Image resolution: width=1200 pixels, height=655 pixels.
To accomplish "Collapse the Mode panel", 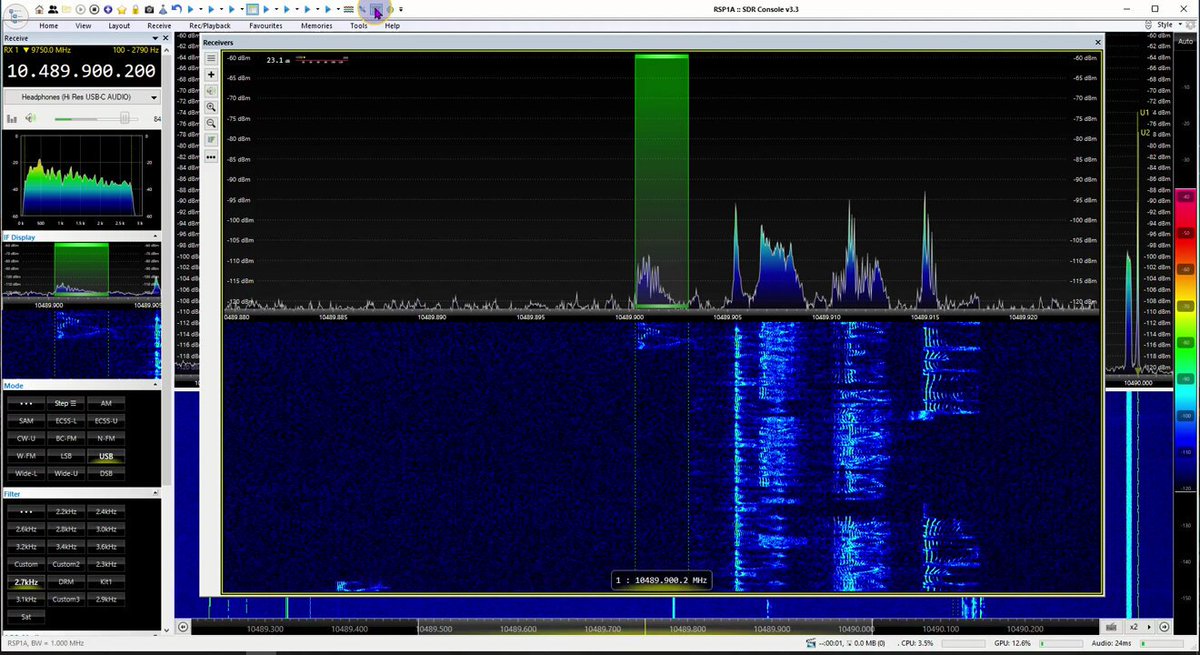I will point(155,385).
